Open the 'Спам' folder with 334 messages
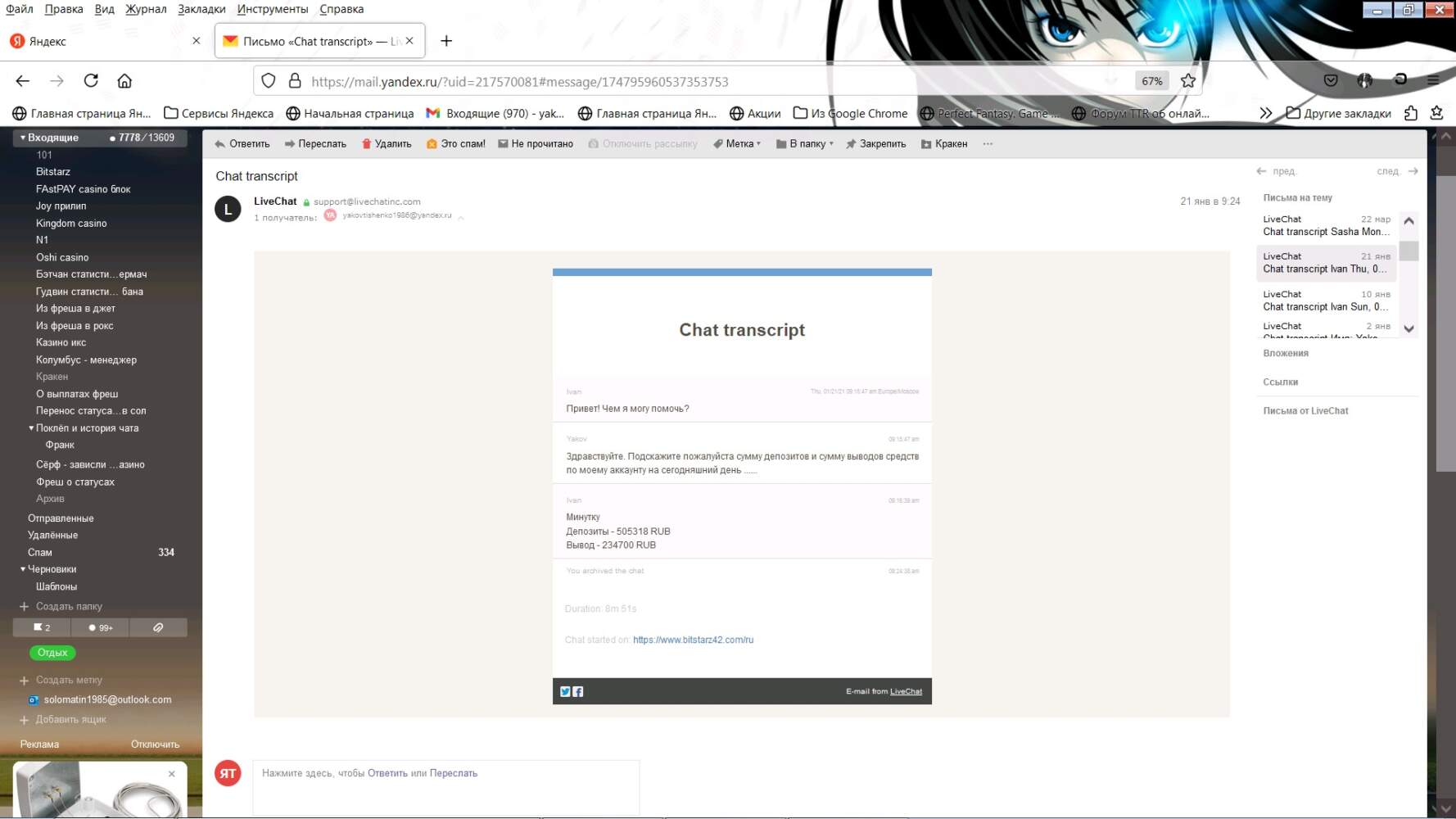The image size is (1456, 819). pyautogui.click(x=100, y=553)
